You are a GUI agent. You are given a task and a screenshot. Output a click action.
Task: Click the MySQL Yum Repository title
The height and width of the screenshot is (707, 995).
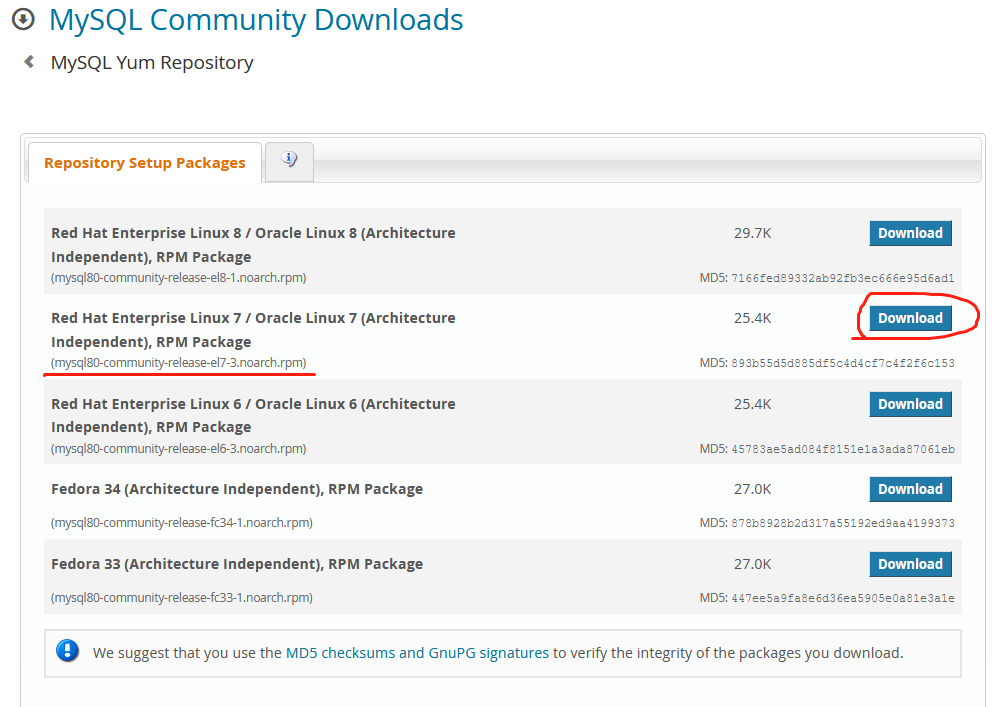point(152,63)
